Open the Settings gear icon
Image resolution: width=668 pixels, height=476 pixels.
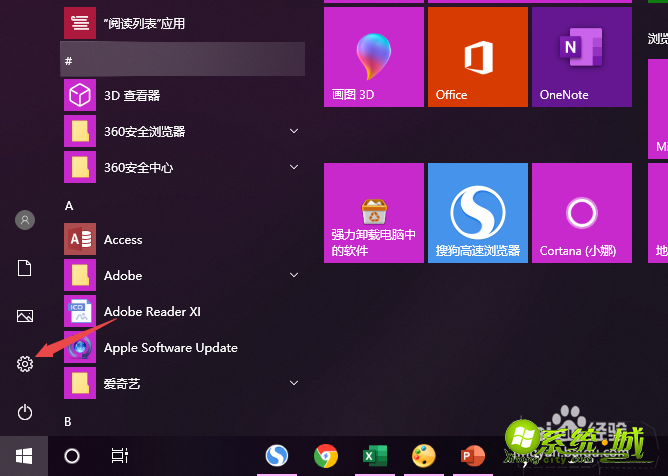[25, 364]
